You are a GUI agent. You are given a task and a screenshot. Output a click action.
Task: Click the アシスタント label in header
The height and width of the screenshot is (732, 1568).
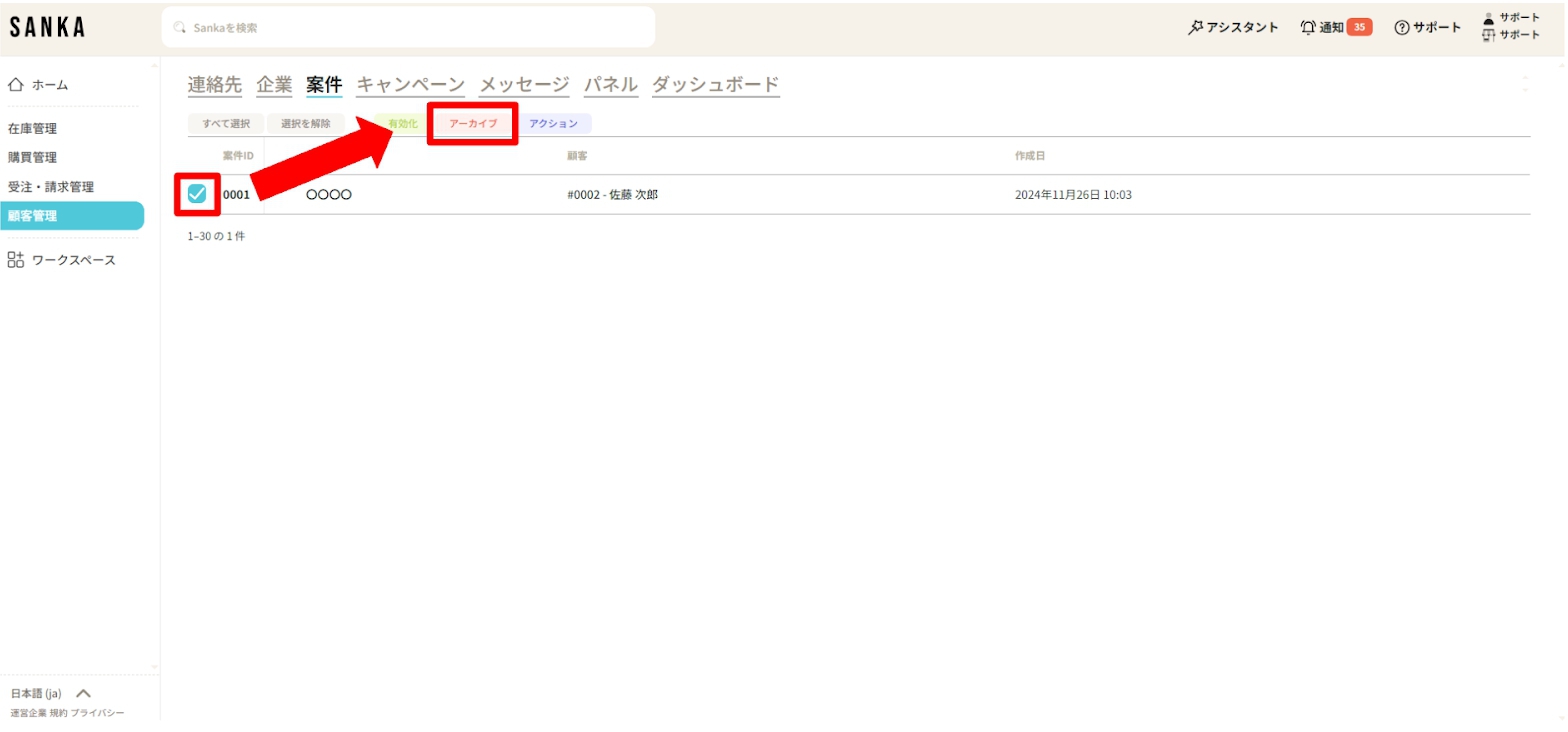pos(1243,27)
